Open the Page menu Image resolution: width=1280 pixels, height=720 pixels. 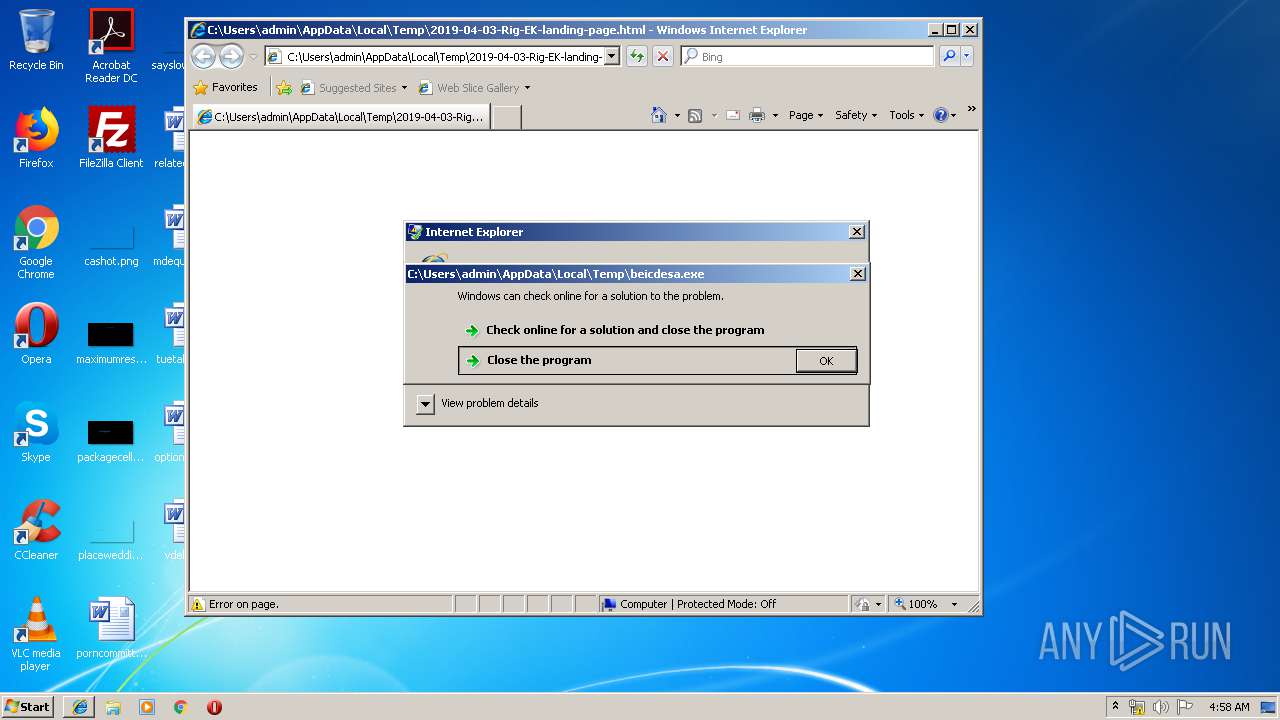(x=806, y=115)
